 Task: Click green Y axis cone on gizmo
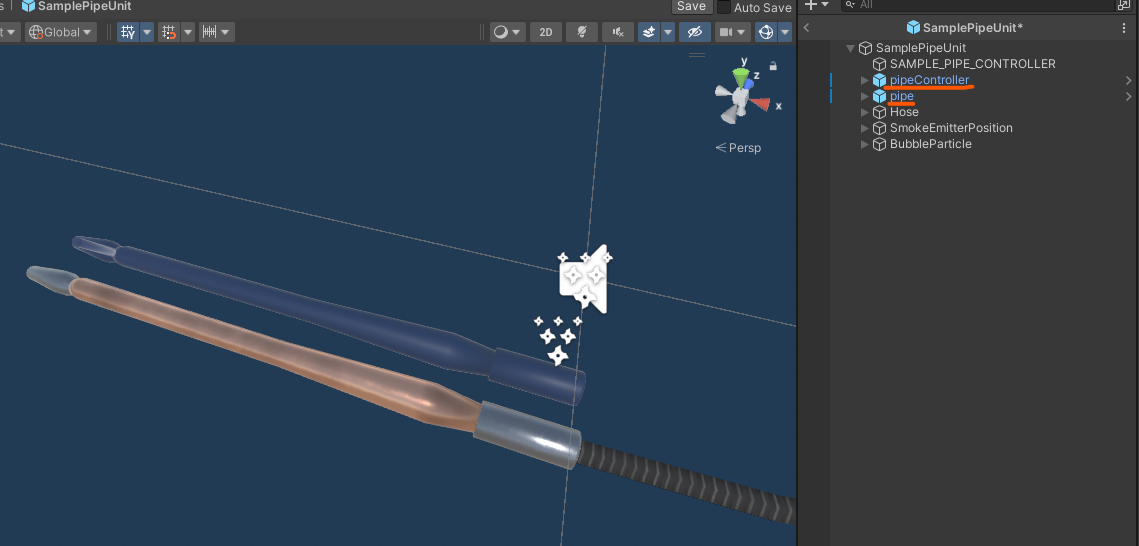click(x=740, y=76)
